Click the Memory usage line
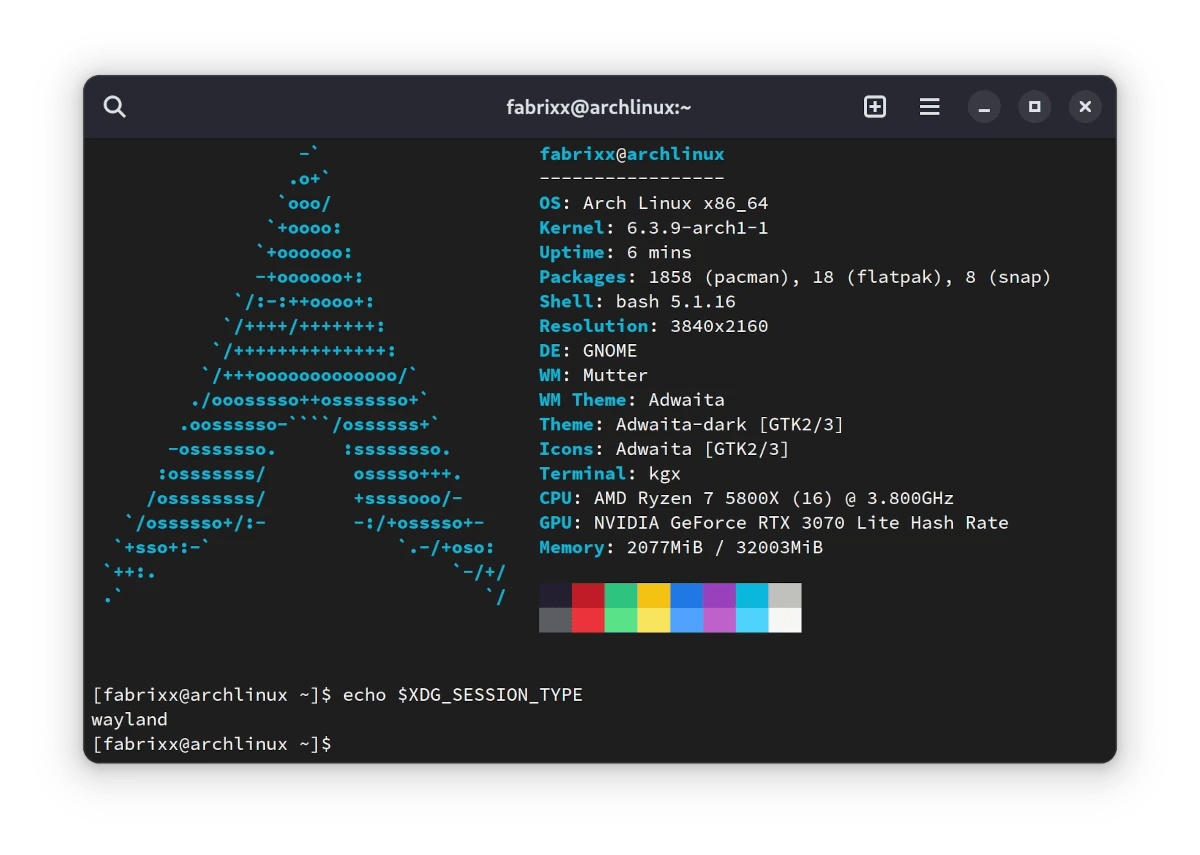 pos(680,547)
